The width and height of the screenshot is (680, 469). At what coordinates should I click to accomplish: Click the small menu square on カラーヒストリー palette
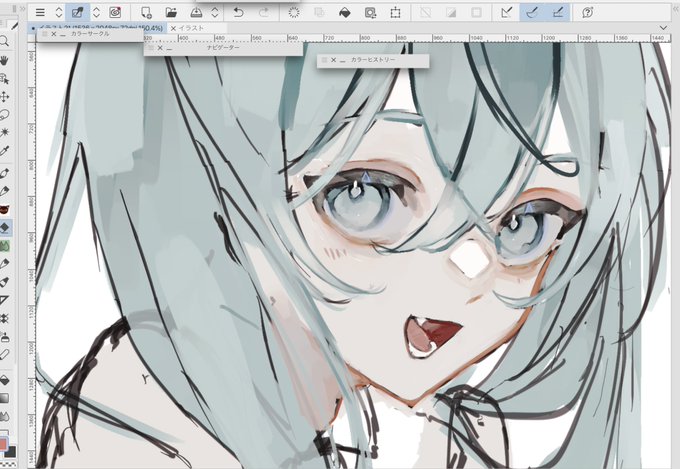click(324, 60)
